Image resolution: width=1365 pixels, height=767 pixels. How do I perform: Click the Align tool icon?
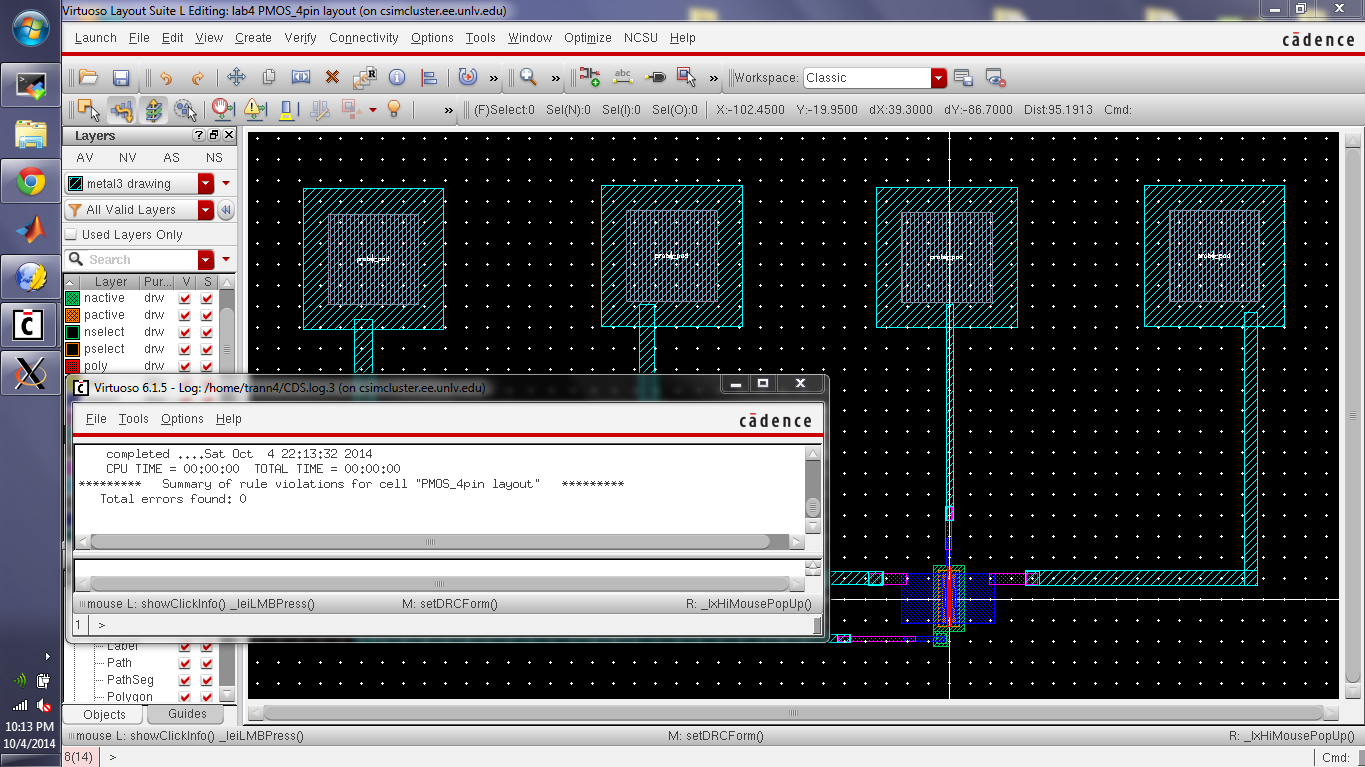click(429, 77)
